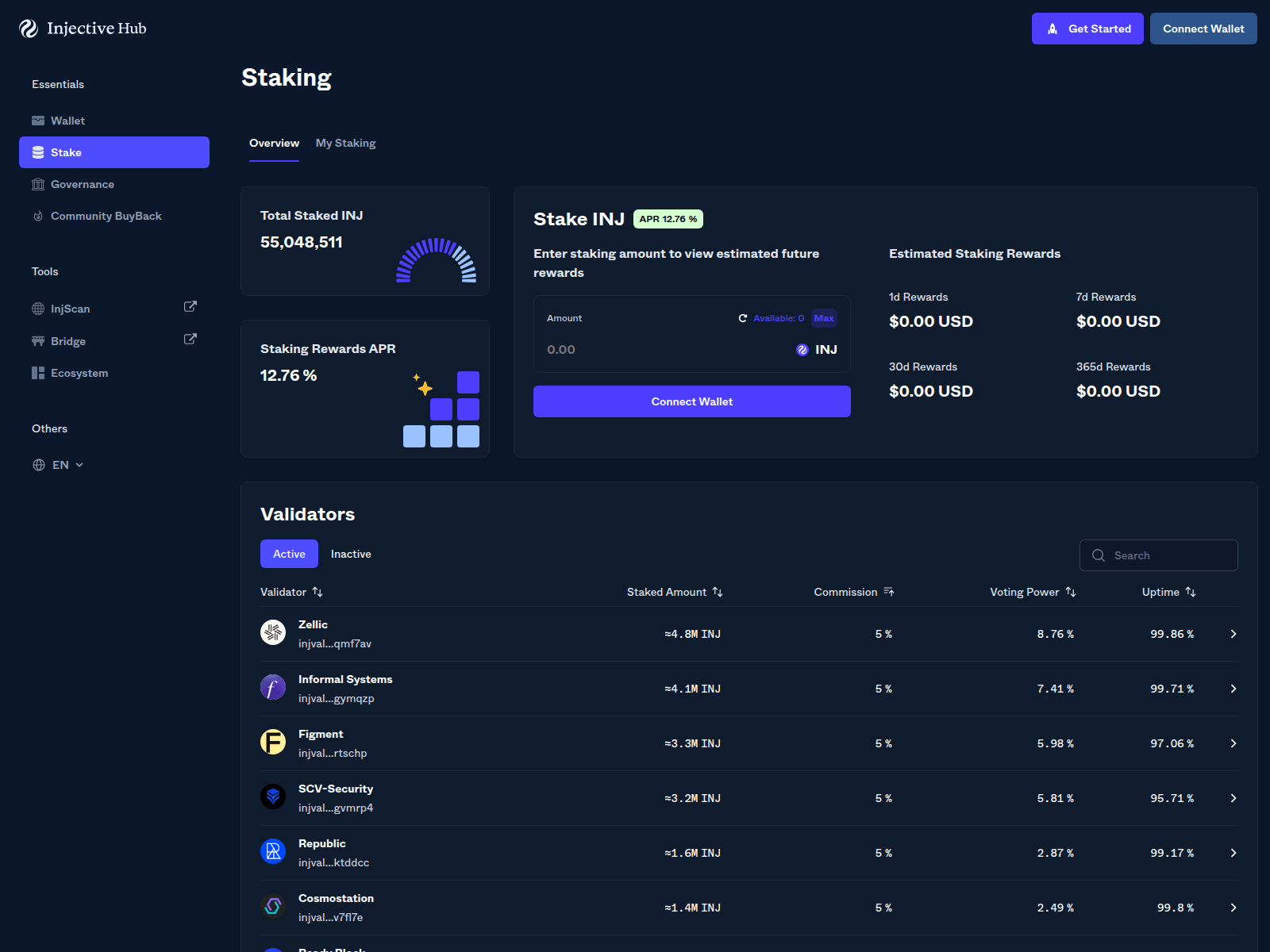Expand SCV-Security row chevron
This screenshot has height=952, width=1270.
pyautogui.click(x=1233, y=798)
